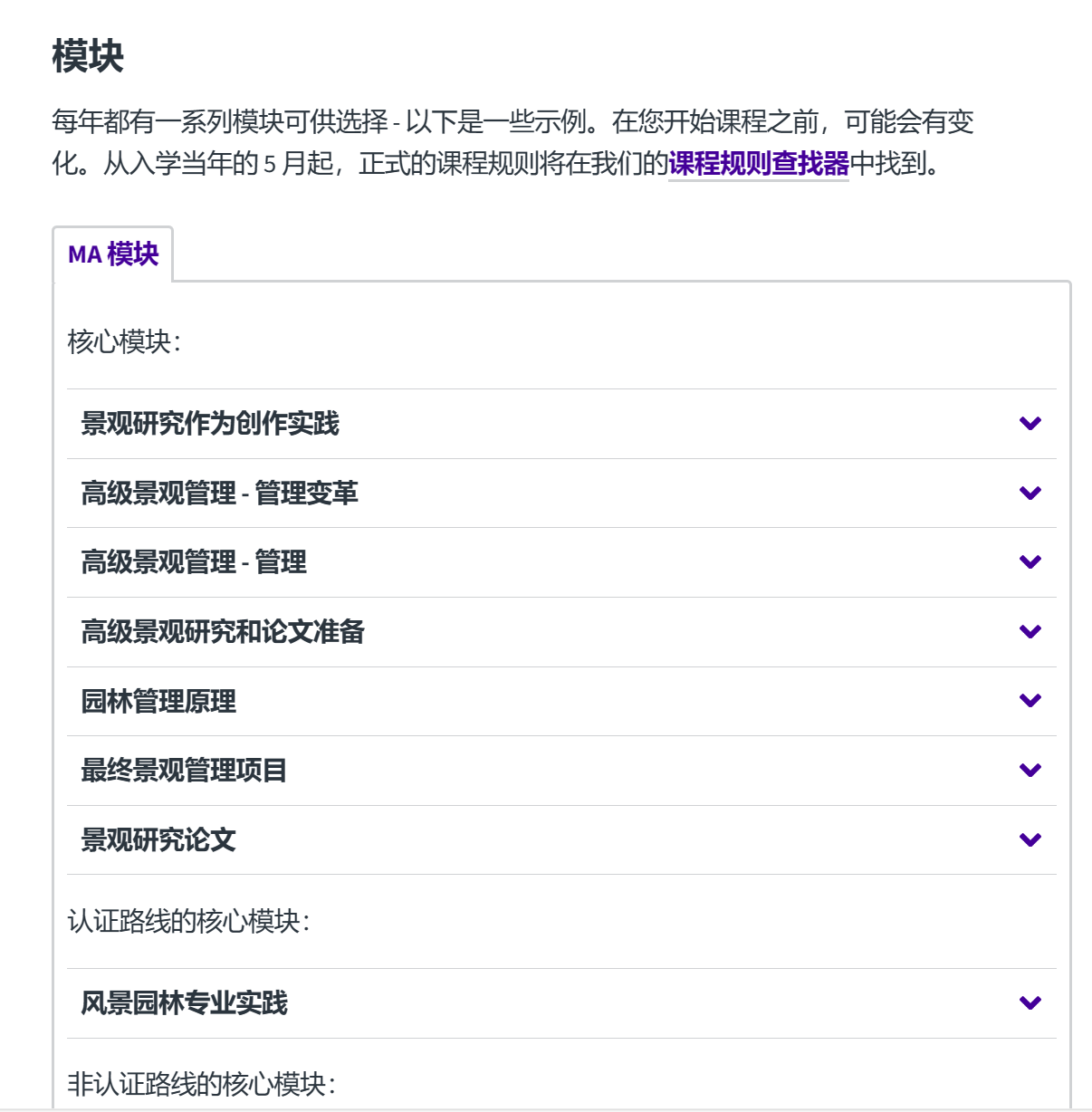Click chevron icon beside 高级景观管理 - 管理变革
This screenshot has width=1092, height=1112.
click(x=1030, y=494)
